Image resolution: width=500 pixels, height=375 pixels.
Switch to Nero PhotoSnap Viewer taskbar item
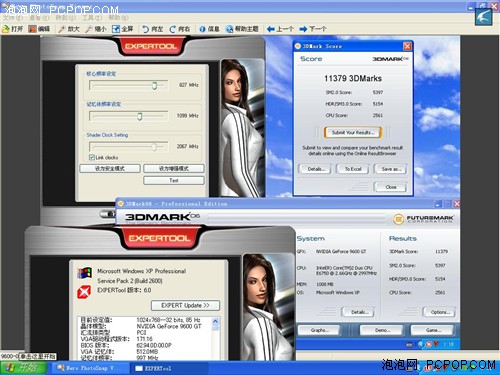point(90,368)
